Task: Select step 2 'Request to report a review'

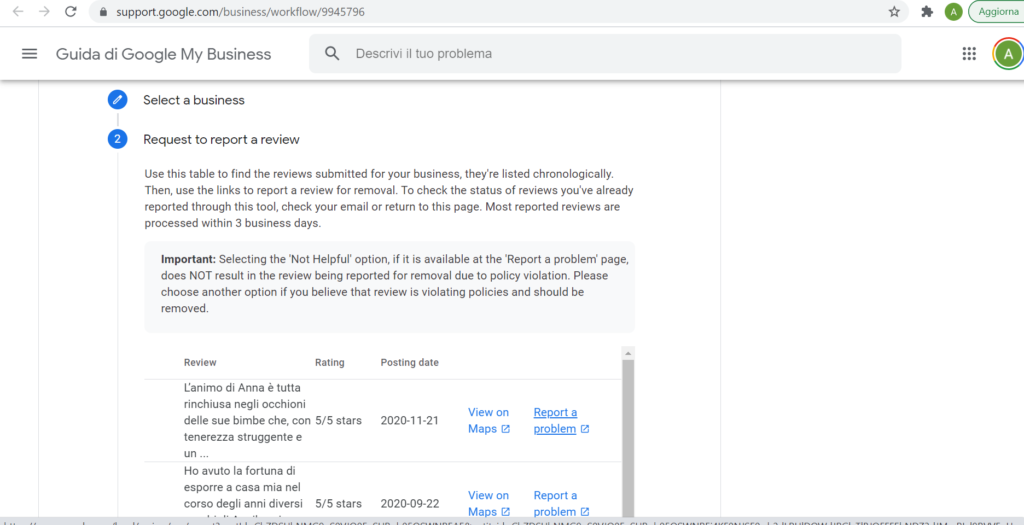Action: pyautogui.click(x=221, y=139)
